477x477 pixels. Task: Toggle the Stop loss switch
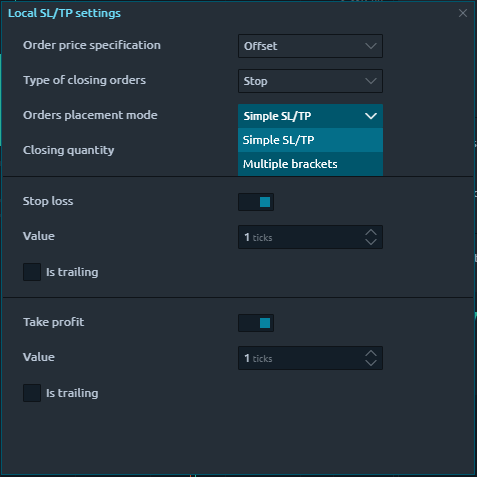click(256, 202)
